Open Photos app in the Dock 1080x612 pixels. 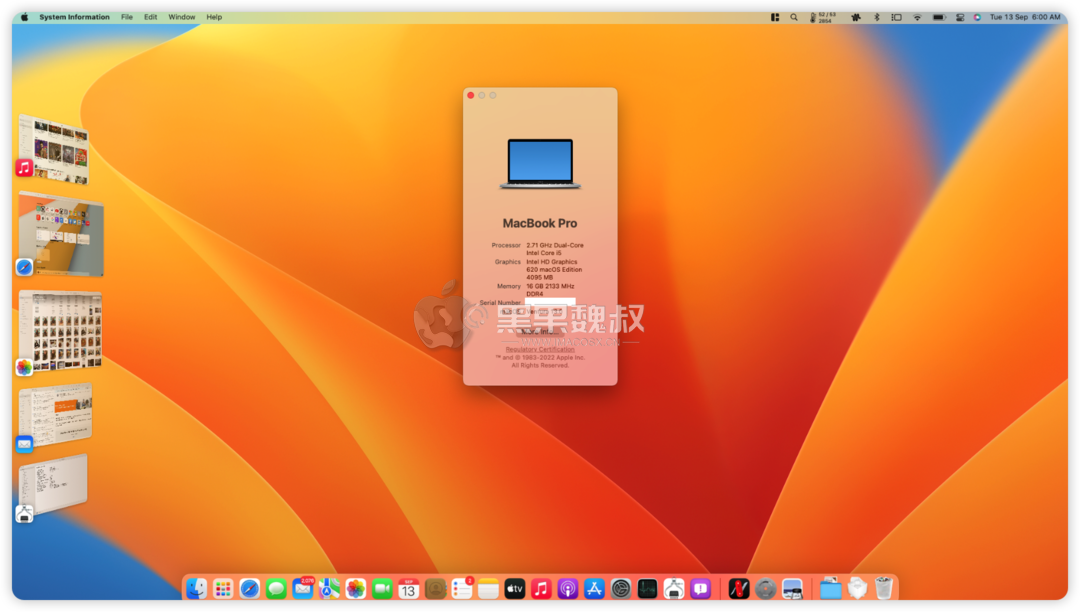pos(355,589)
